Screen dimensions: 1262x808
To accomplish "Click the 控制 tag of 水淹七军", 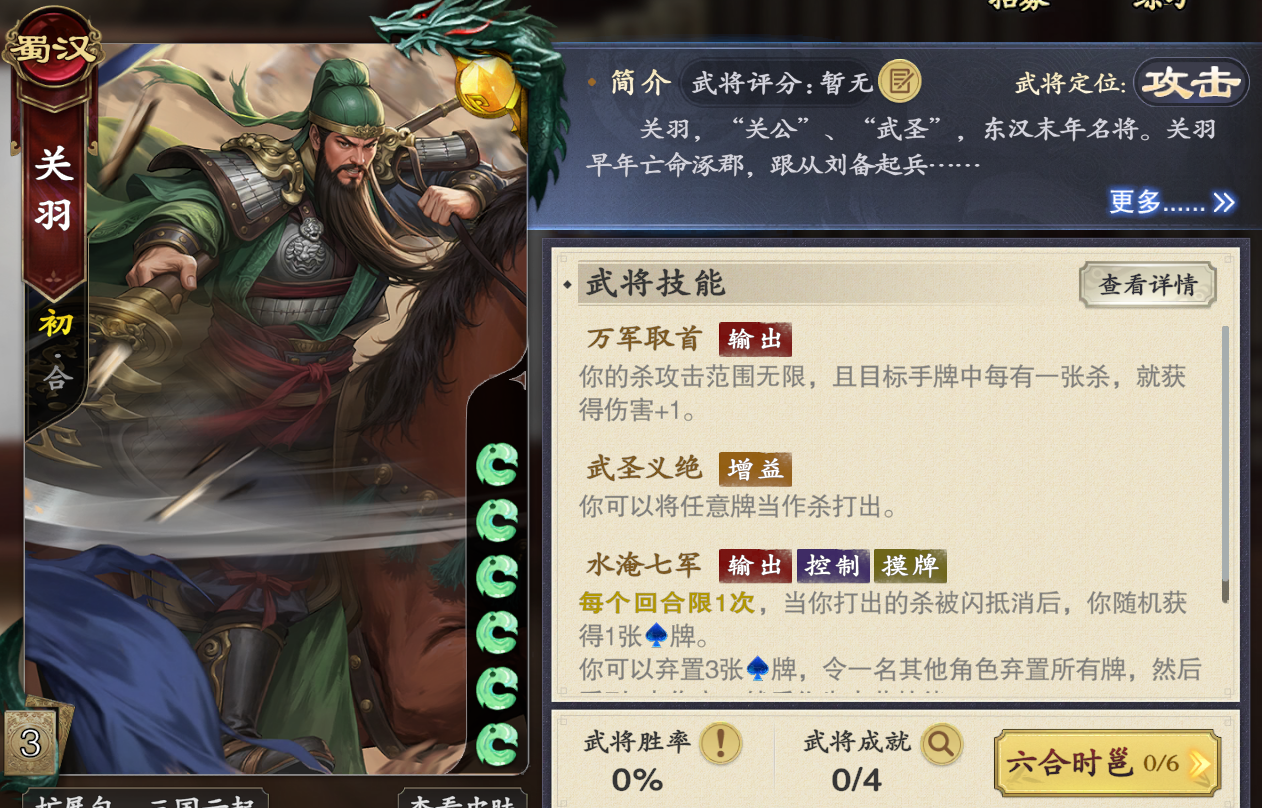I will pos(832,566).
